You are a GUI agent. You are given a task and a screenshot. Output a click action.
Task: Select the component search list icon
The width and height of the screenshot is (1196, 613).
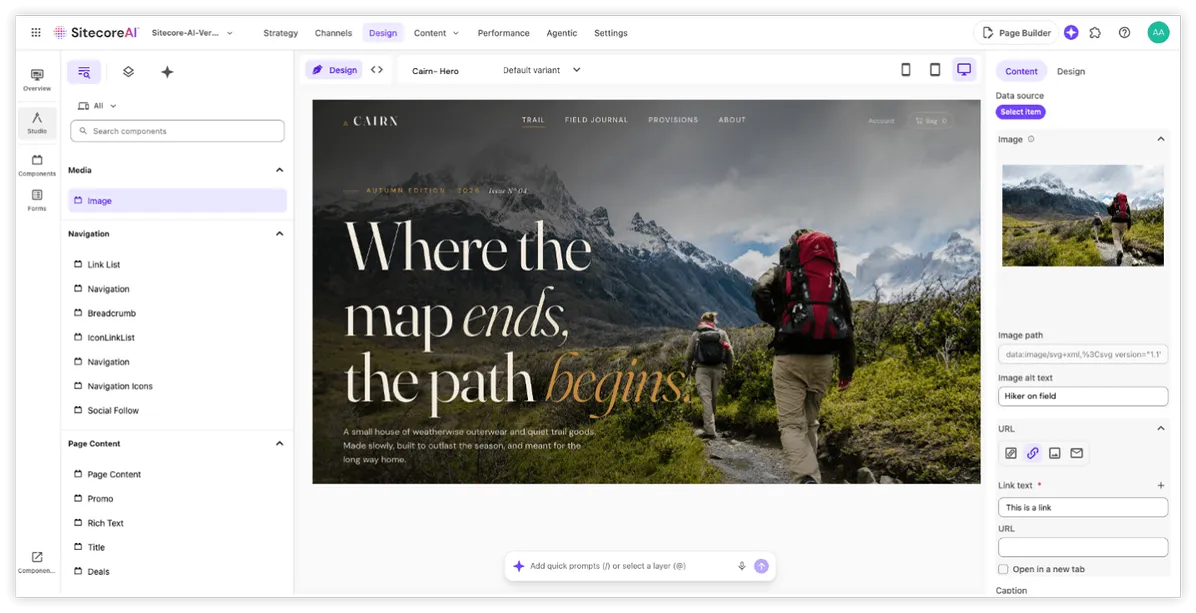84,72
